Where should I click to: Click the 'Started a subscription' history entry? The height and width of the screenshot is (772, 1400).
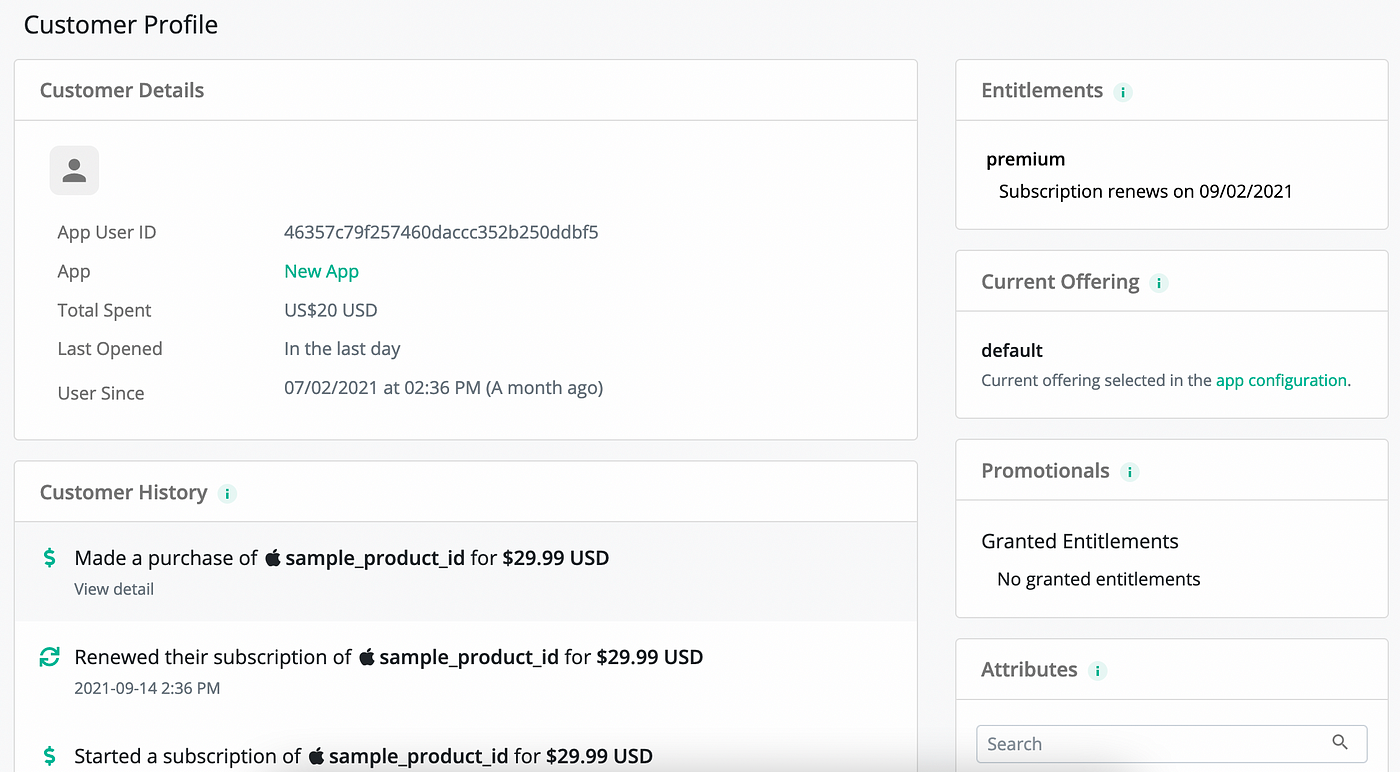[x=363, y=756]
